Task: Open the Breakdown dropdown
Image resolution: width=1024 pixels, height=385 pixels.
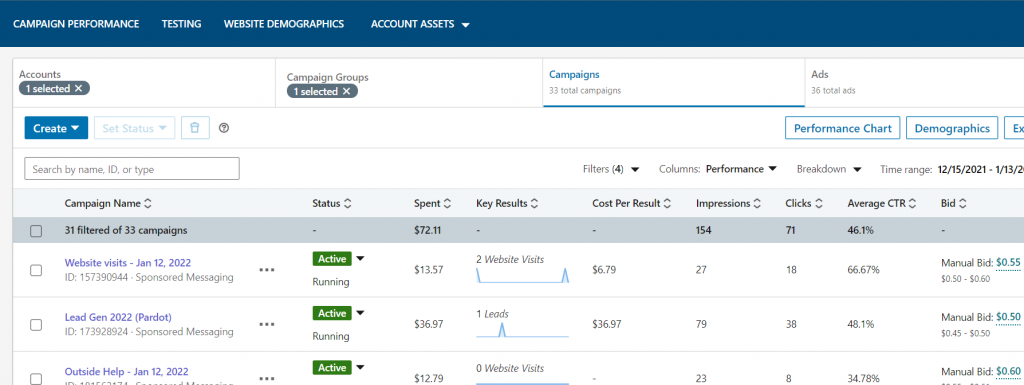Action: (x=829, y=169)
